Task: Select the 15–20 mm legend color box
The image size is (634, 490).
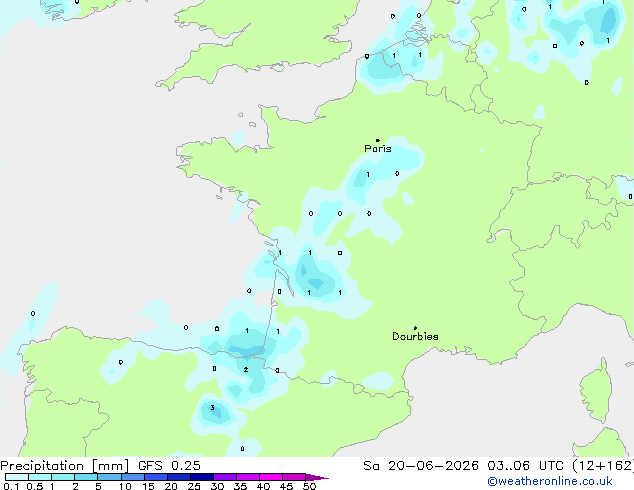Action: coord(156,477)
